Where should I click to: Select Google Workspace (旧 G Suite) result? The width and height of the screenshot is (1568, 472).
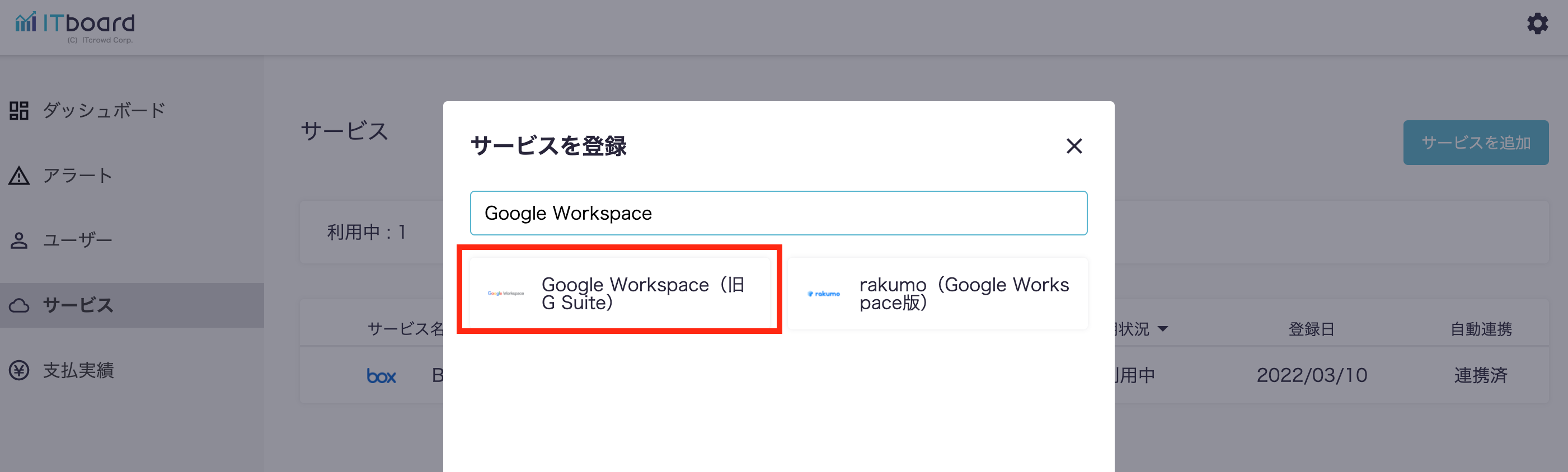point(642,294)
